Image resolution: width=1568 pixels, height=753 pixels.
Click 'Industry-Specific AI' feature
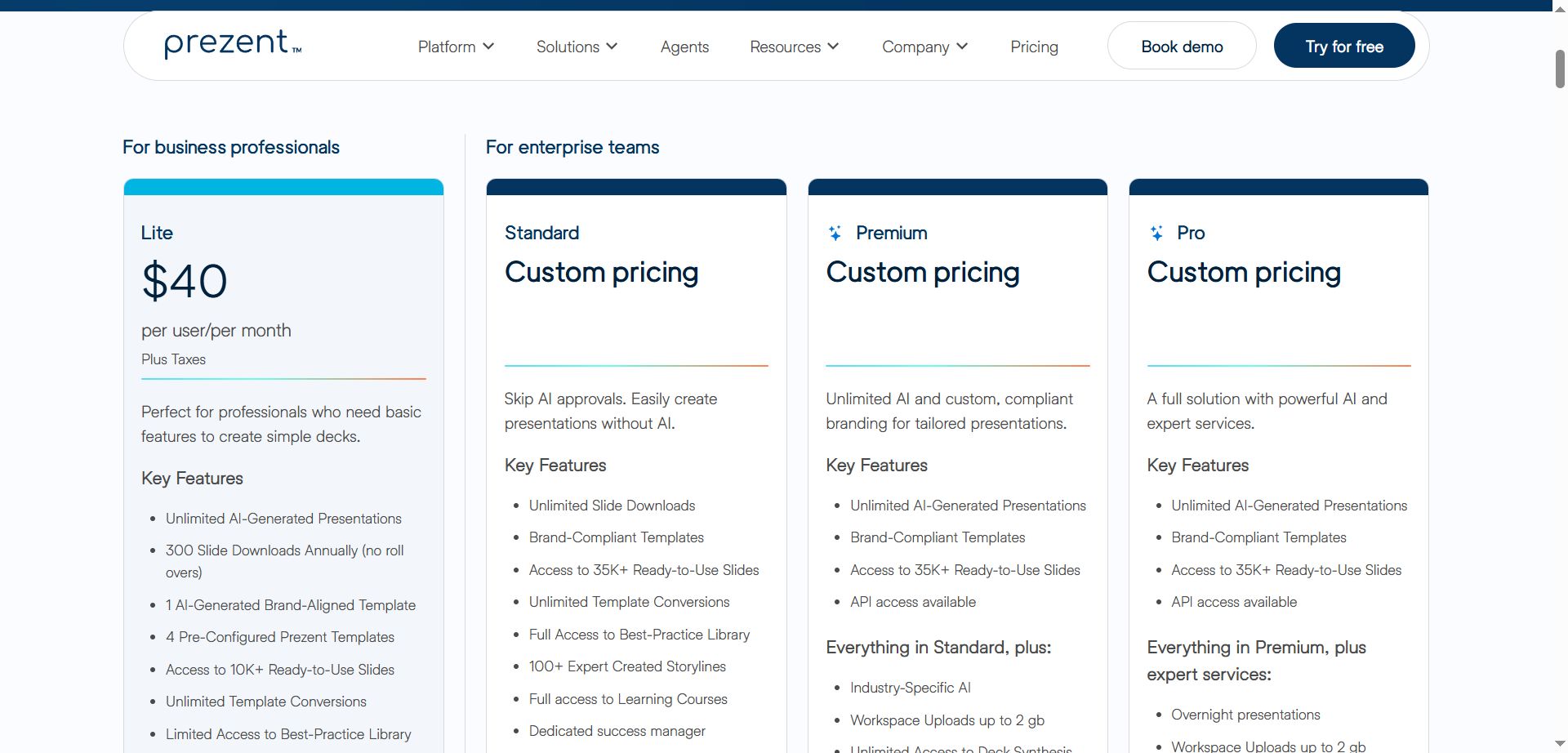[911, 688]
